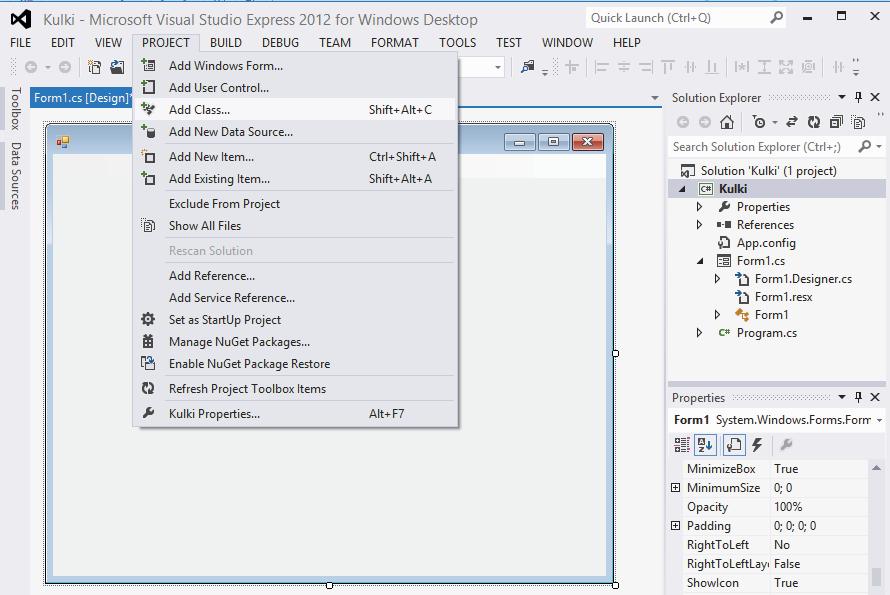
Task: Click the Align Tops layout icon
Action: click(668, 67)
